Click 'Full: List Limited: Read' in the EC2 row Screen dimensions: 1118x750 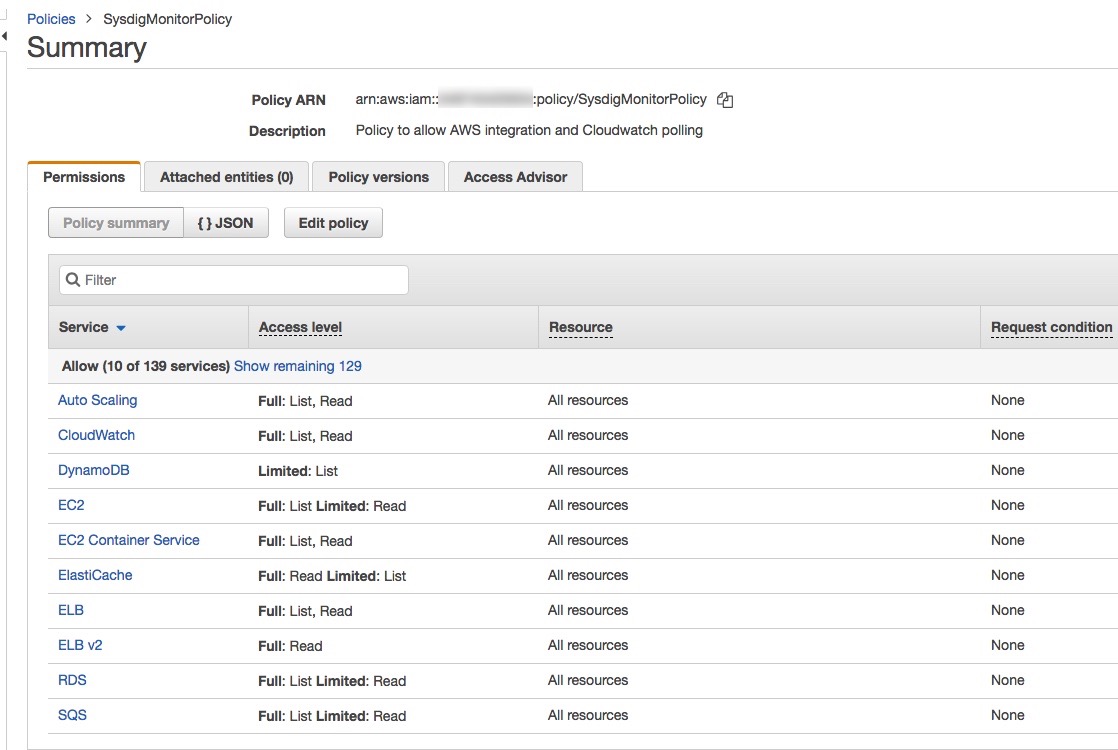332,505
